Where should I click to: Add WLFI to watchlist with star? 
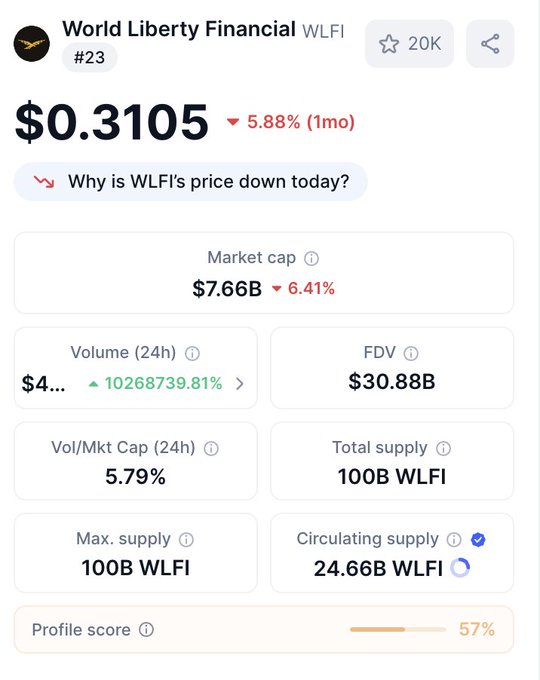pyautogui.click(x=409, y=44)
